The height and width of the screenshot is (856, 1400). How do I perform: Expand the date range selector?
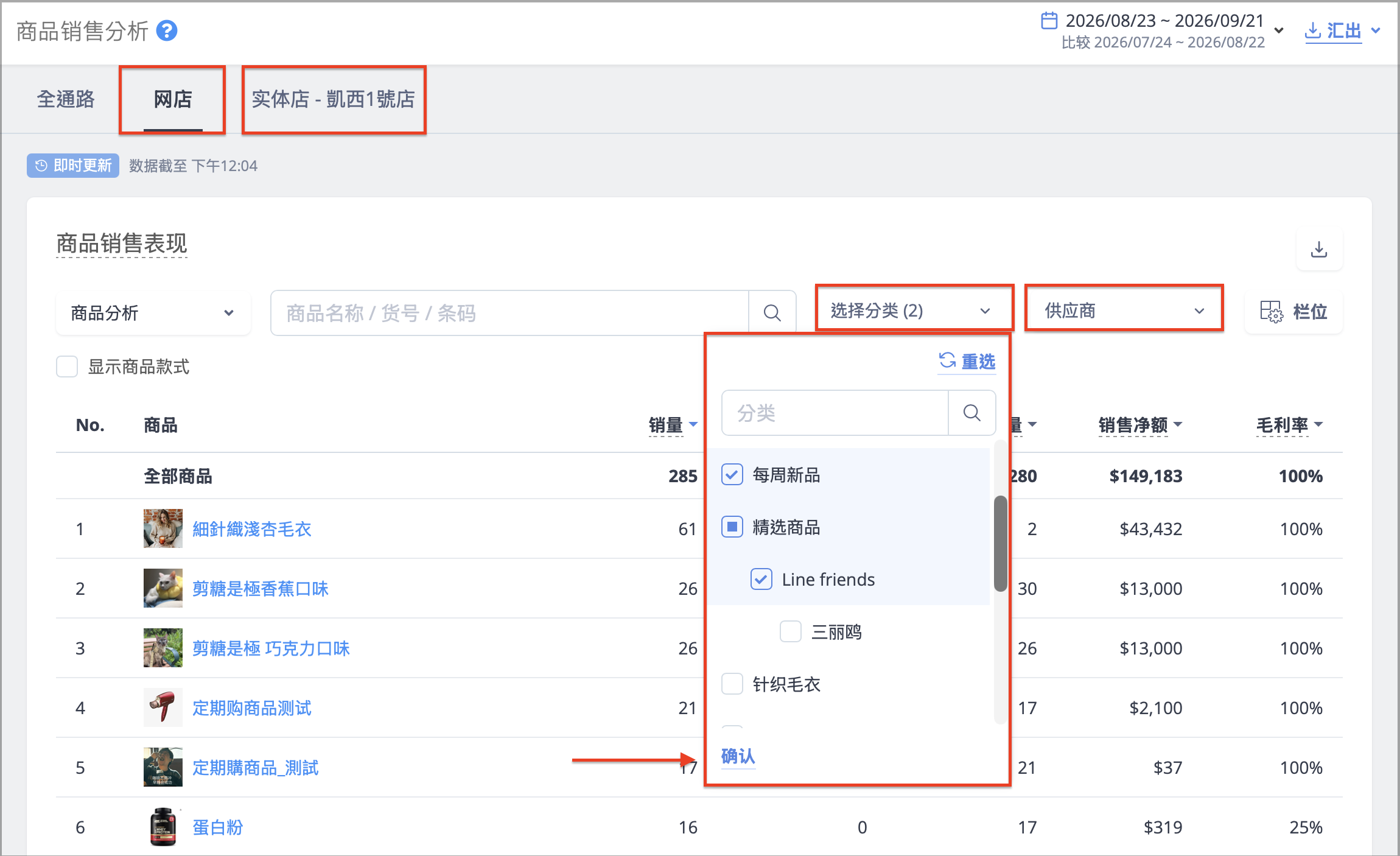click(1279, 30)
